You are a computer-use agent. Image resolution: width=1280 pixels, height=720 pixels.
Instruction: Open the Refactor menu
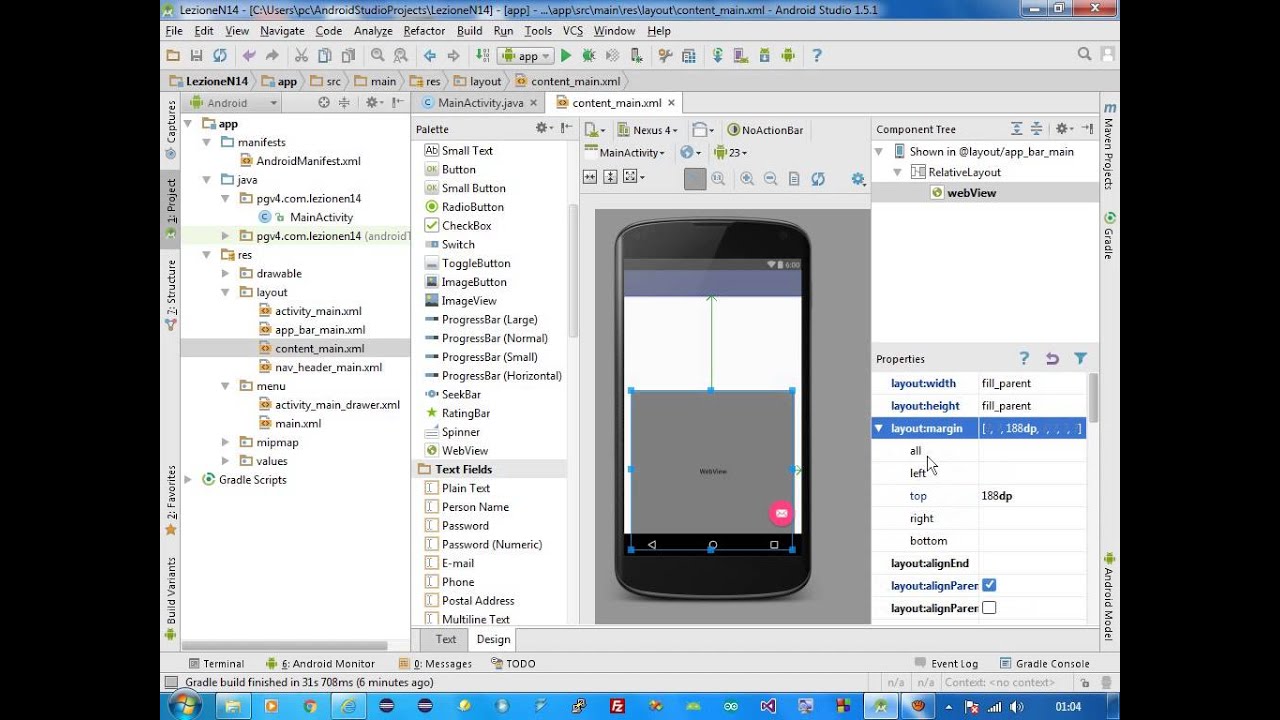tap(424, 31)
